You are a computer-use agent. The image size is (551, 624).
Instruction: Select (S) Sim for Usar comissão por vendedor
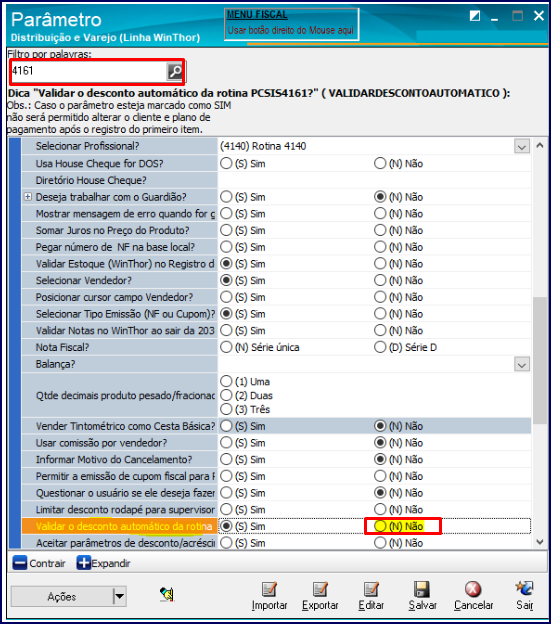point(226,443)
